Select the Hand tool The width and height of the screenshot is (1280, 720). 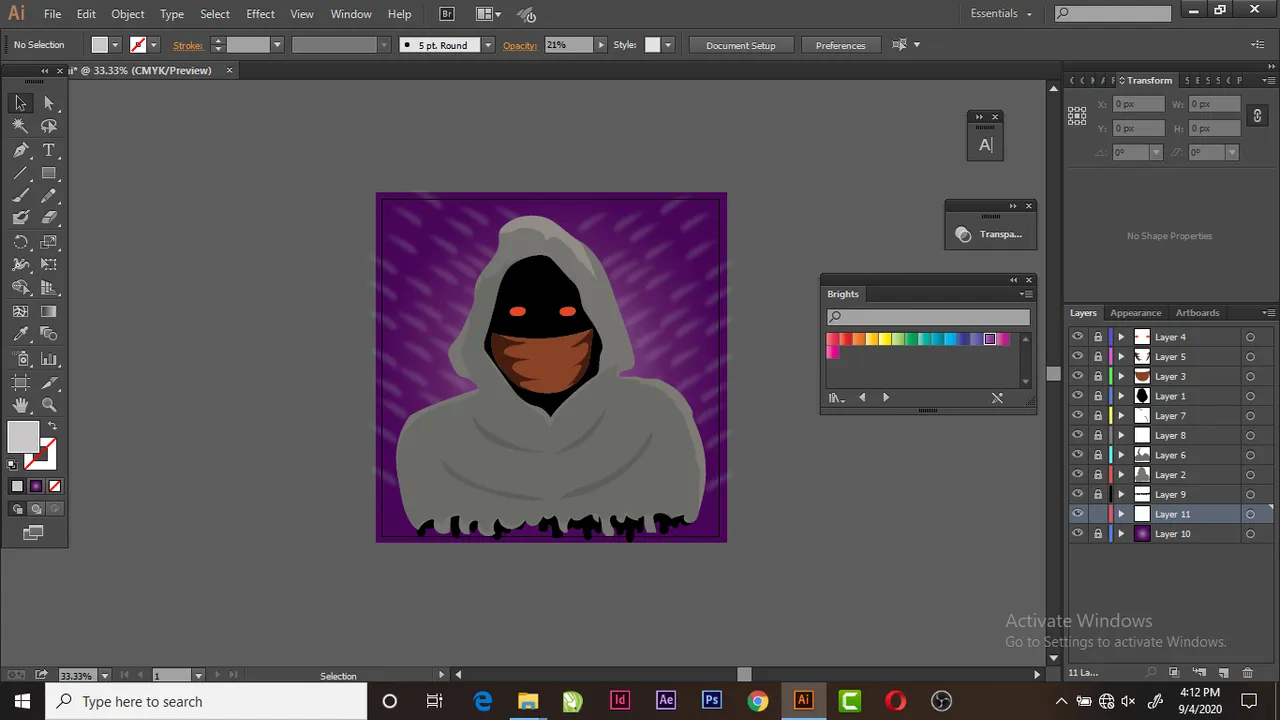[x=21, y=405]
